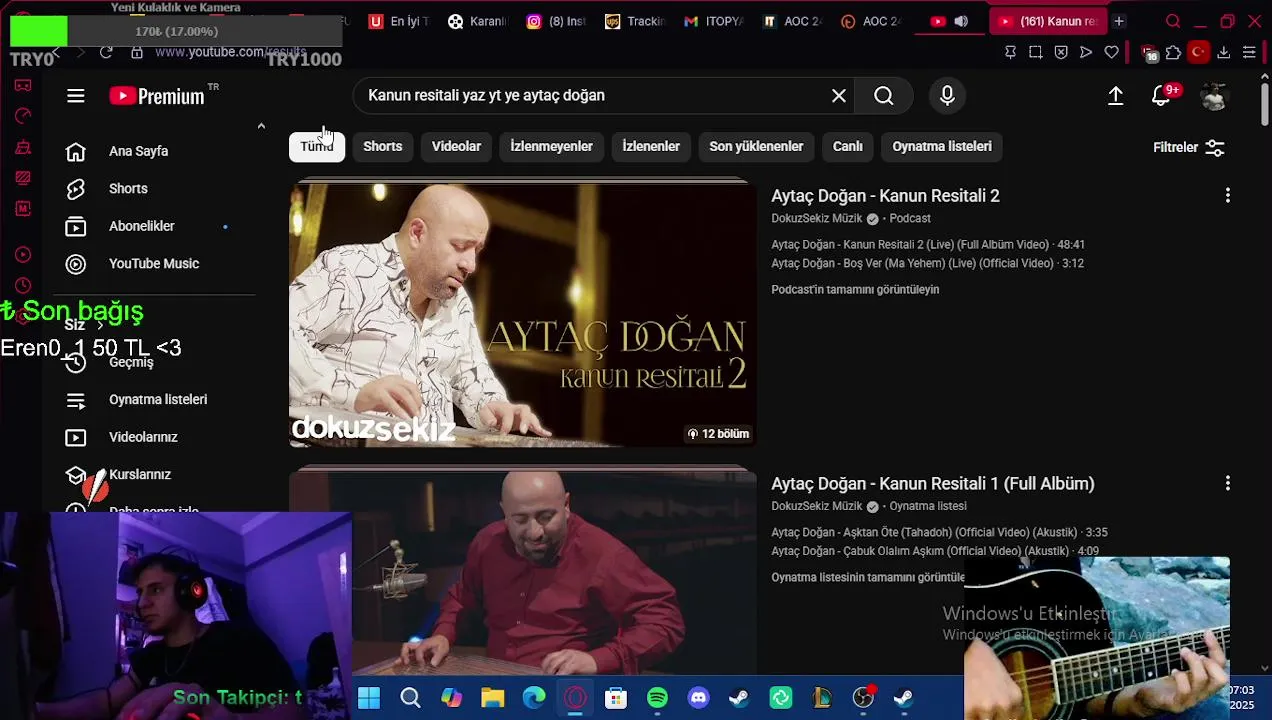1272x720 pixels.
Task: Play Kanun Resitali 2 (Live) Full Albüm Video
Action: coord(928,245)
